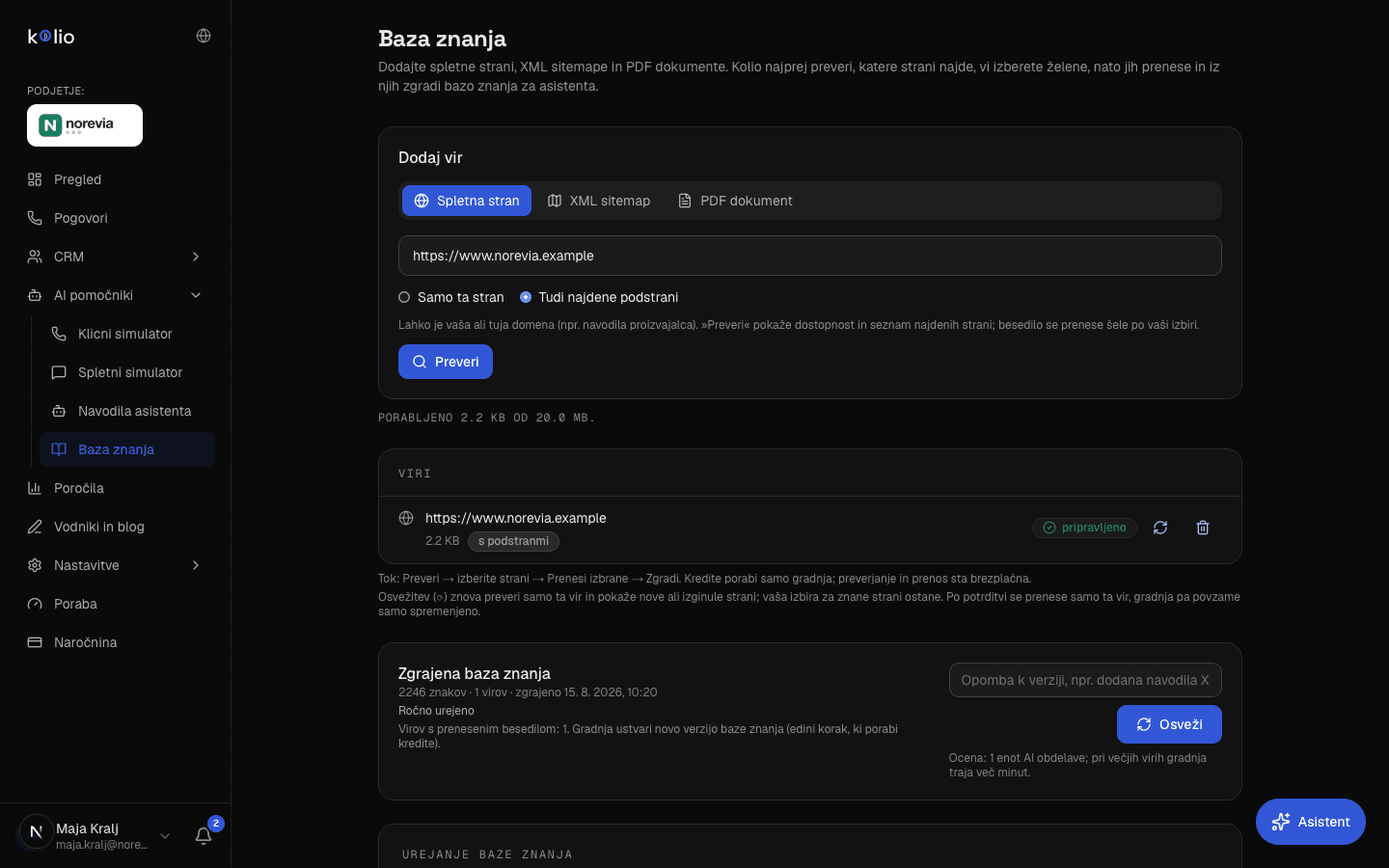Click the Osveži rebuild button
The width and height of the screenshot is (1389, 868).
1169,724
